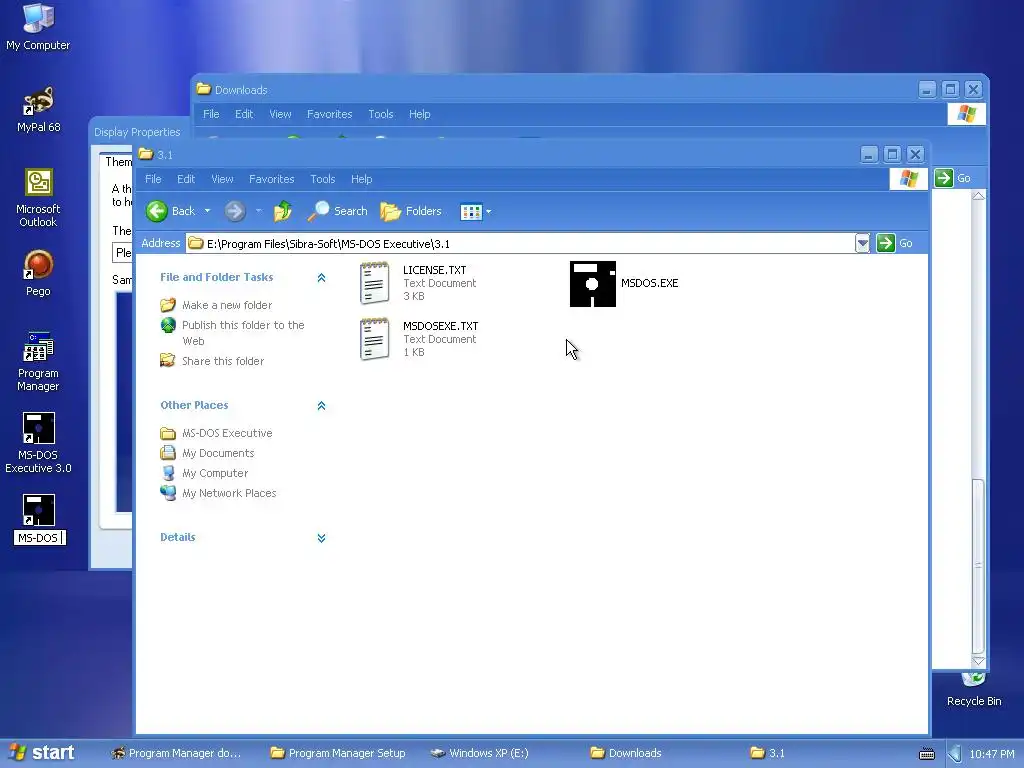Open File menu in Downloads window
The height and width of the screenshot is (768, 1024).
coord(211,114)
